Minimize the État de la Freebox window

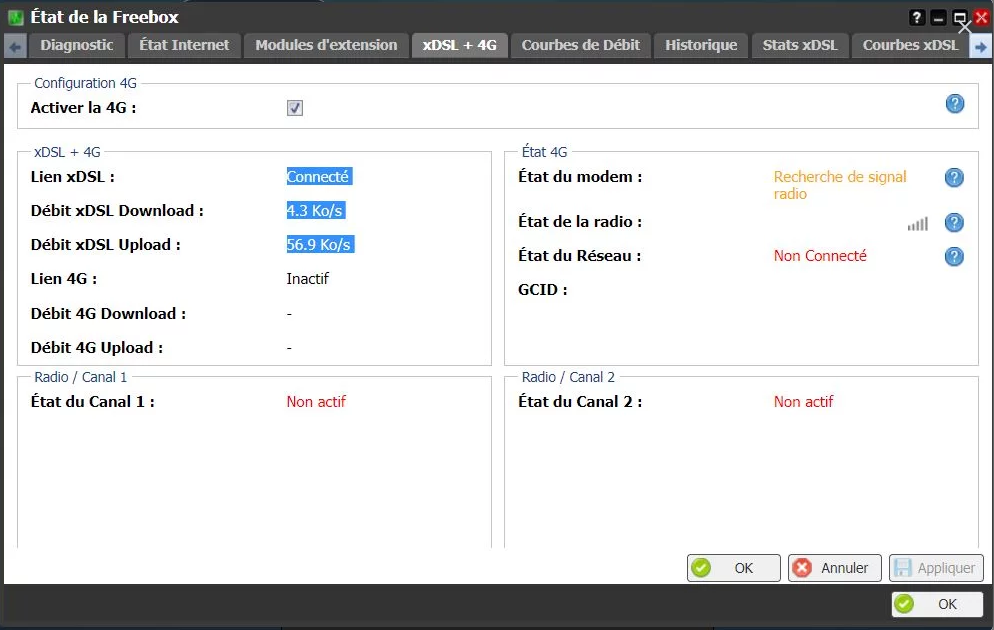(x=938, y=18)
